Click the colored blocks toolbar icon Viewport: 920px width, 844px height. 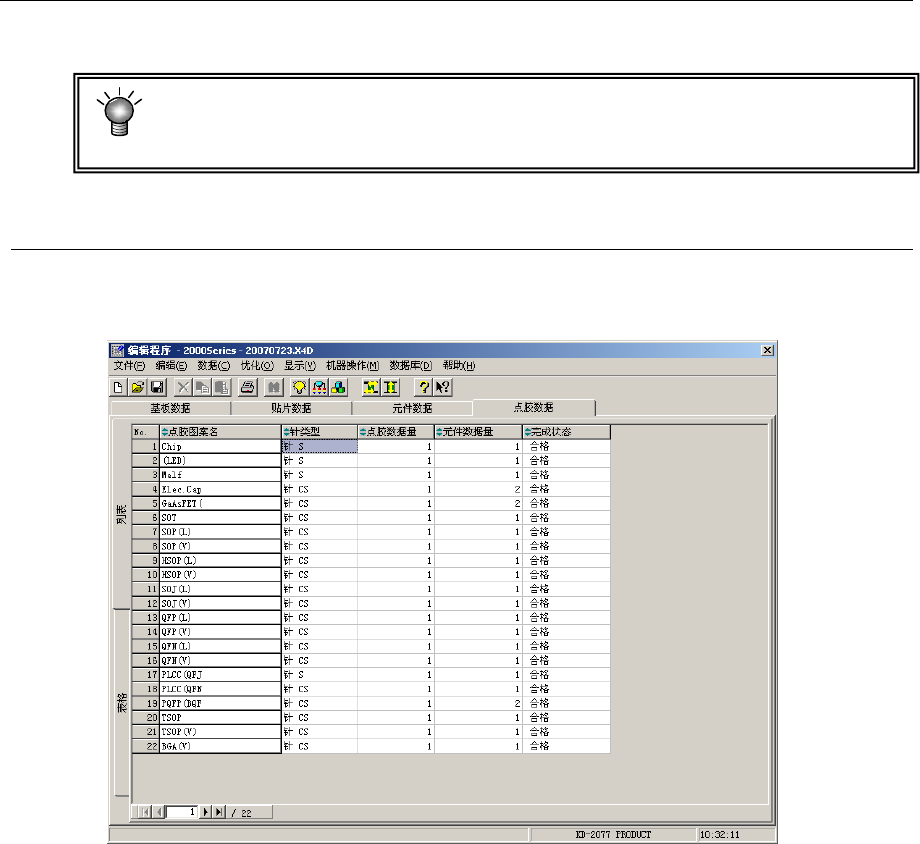[x=339, y=387]
